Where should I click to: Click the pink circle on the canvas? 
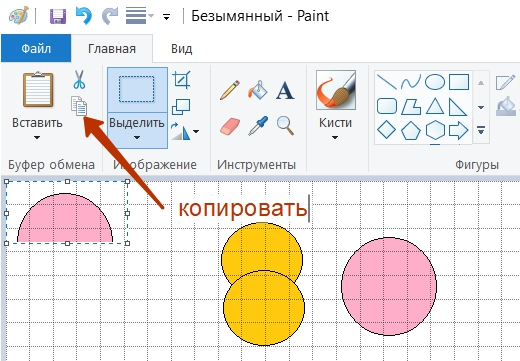click(x=389, y=286)
